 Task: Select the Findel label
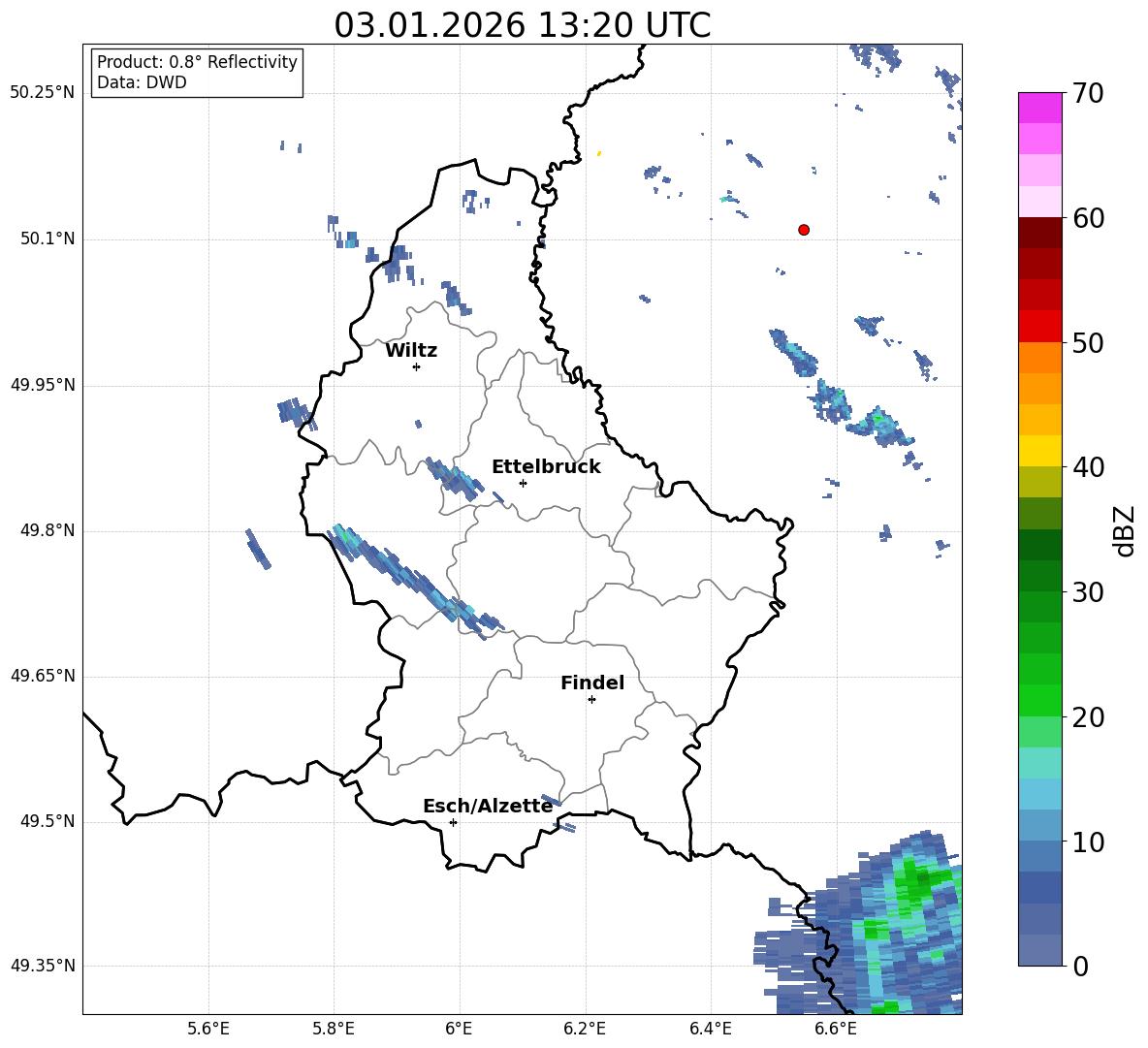pos(592,683)
